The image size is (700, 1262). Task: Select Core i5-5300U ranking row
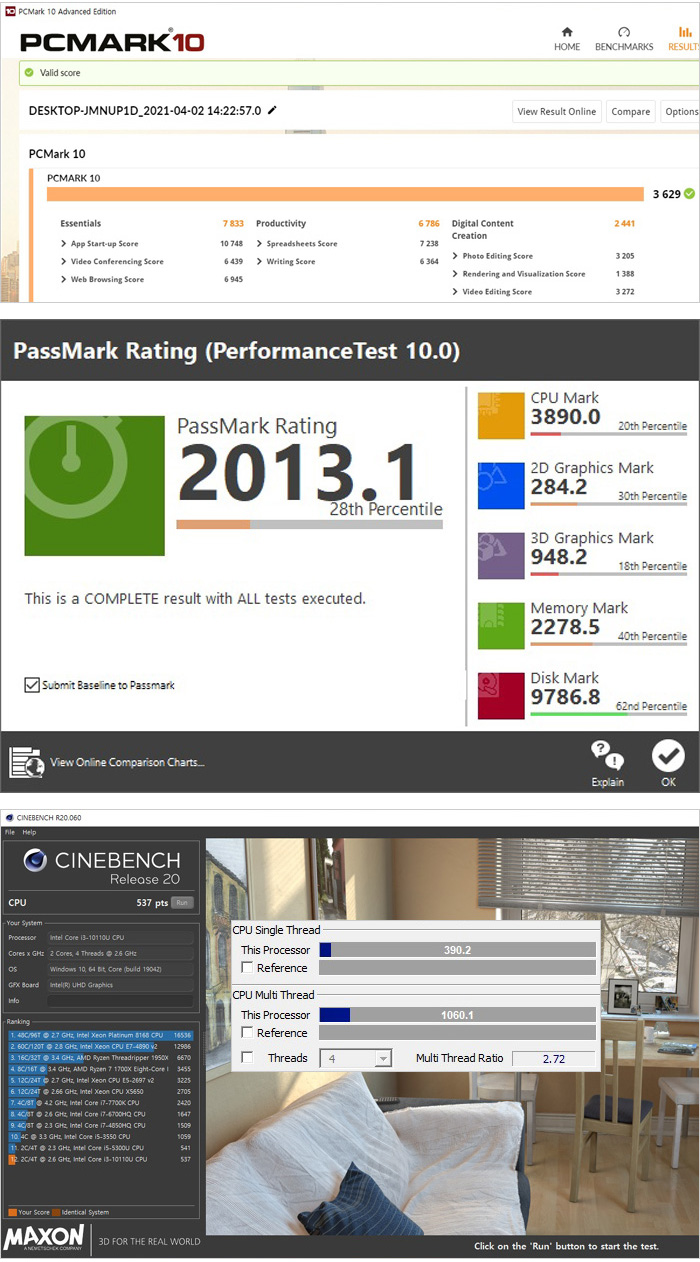point(100,1148)
